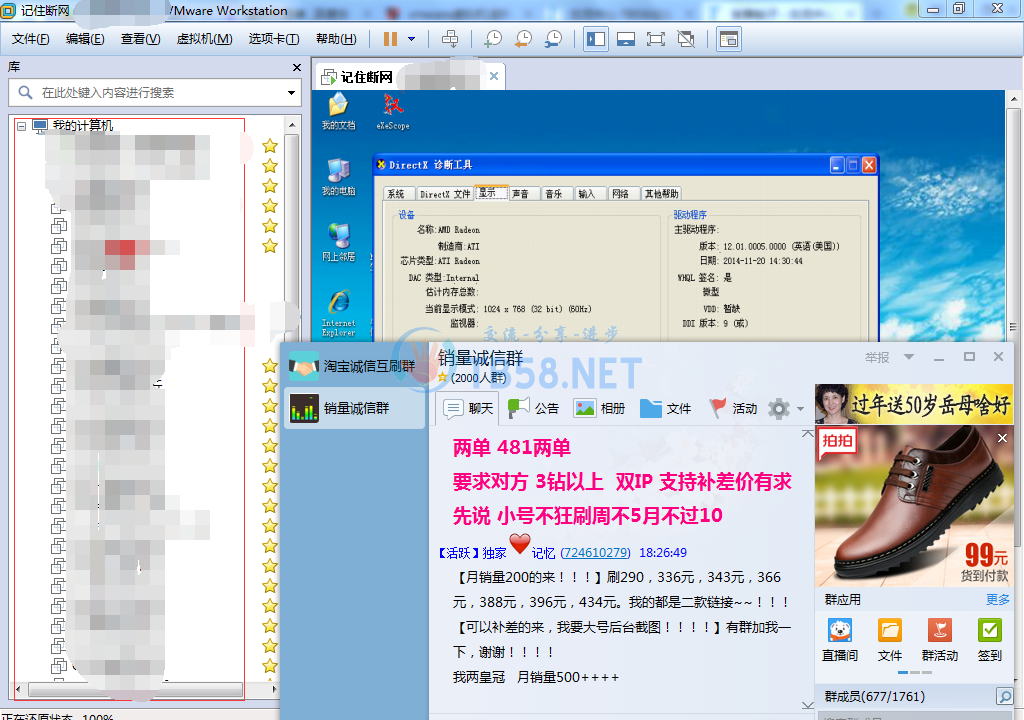The height and width of the screenshot is (720, 1024).
Task: Send Ctrl+Alt+Del to the virtual machine
Action: pos(450,39)
